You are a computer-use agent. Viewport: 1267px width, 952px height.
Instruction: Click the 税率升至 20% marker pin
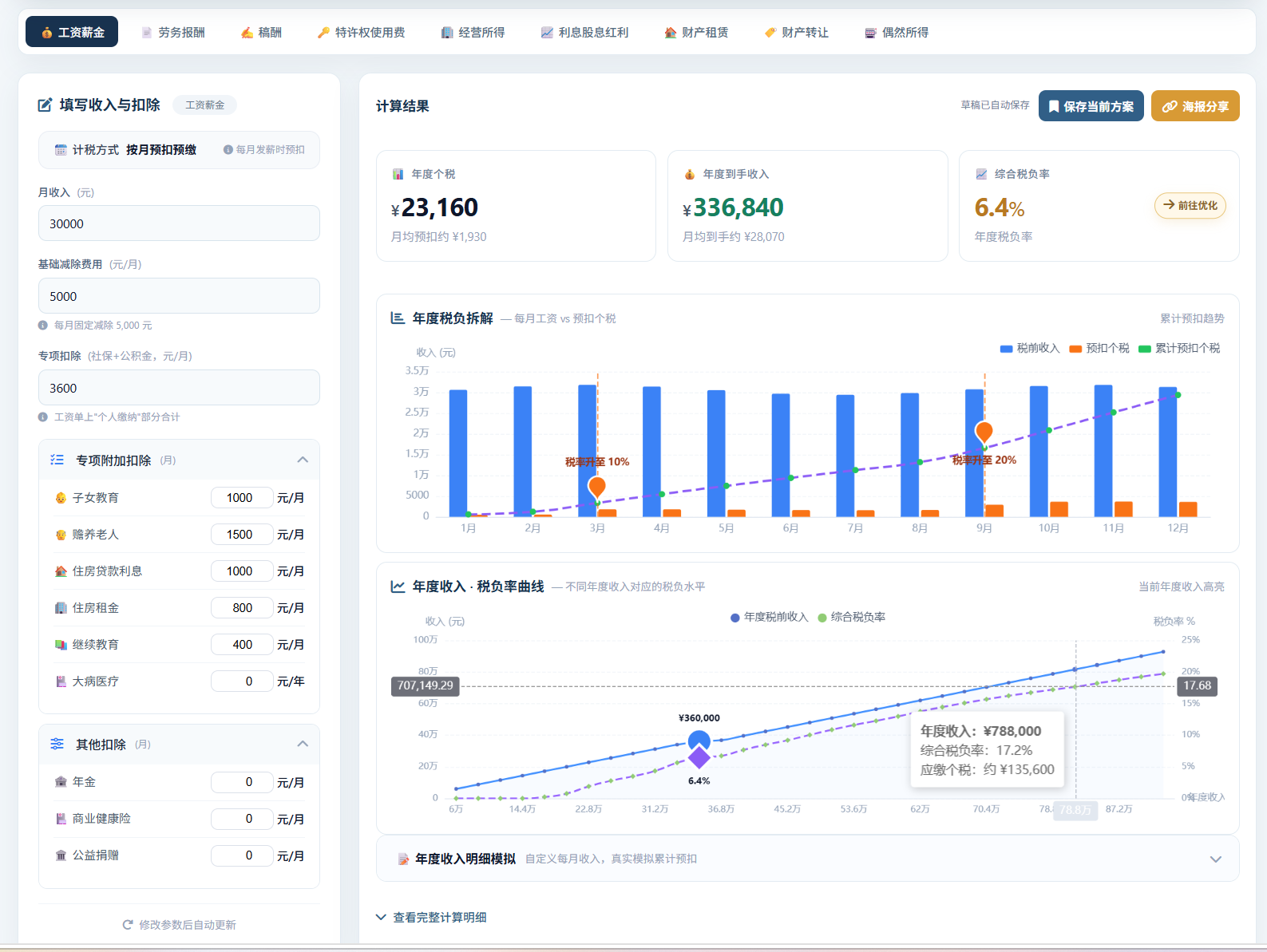[x=984, y=432]
